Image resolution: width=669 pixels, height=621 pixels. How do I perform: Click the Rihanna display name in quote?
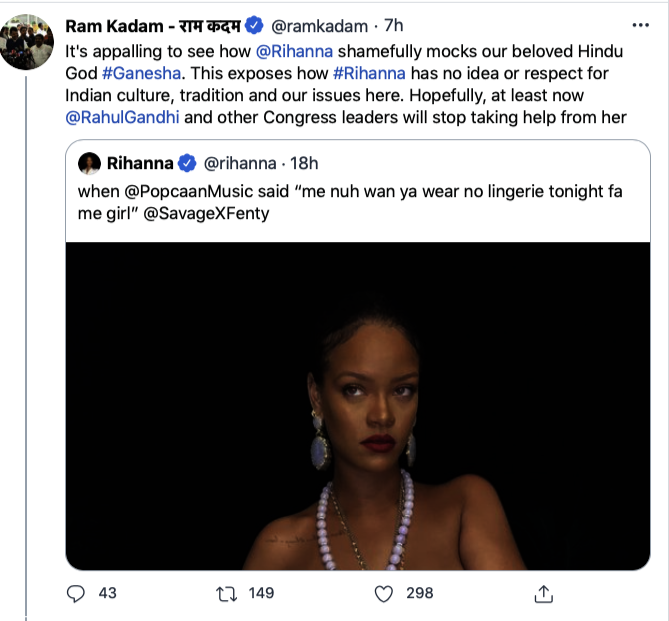tap(139, 163)
